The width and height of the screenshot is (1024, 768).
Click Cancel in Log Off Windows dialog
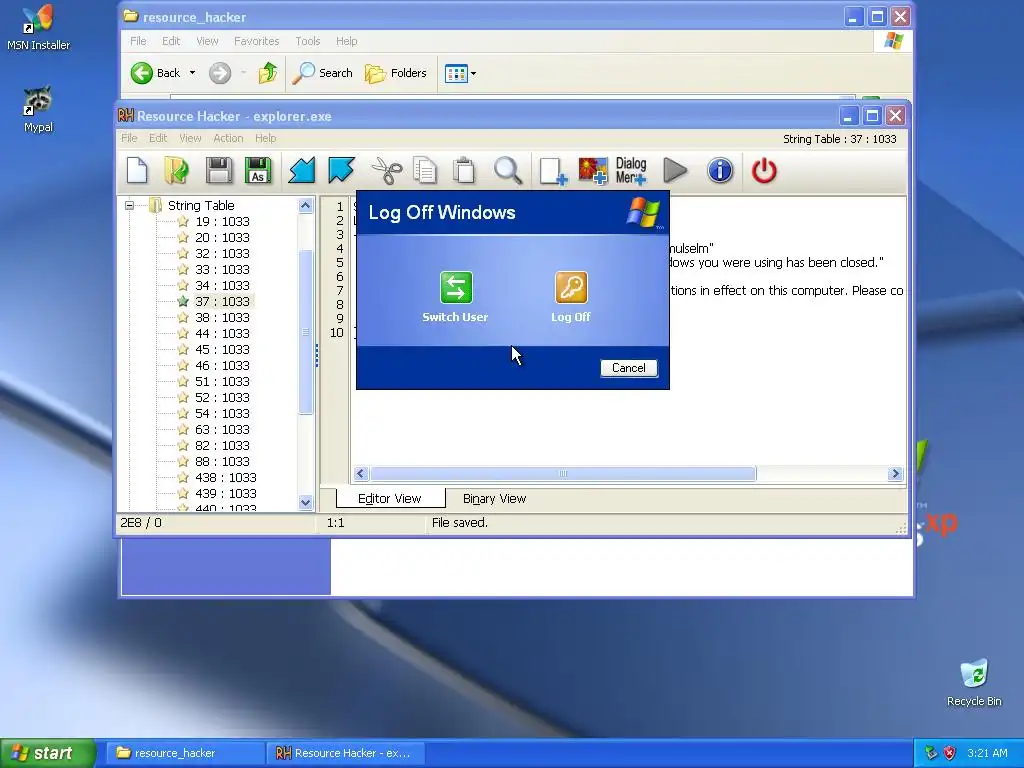[x=629, y=368]
